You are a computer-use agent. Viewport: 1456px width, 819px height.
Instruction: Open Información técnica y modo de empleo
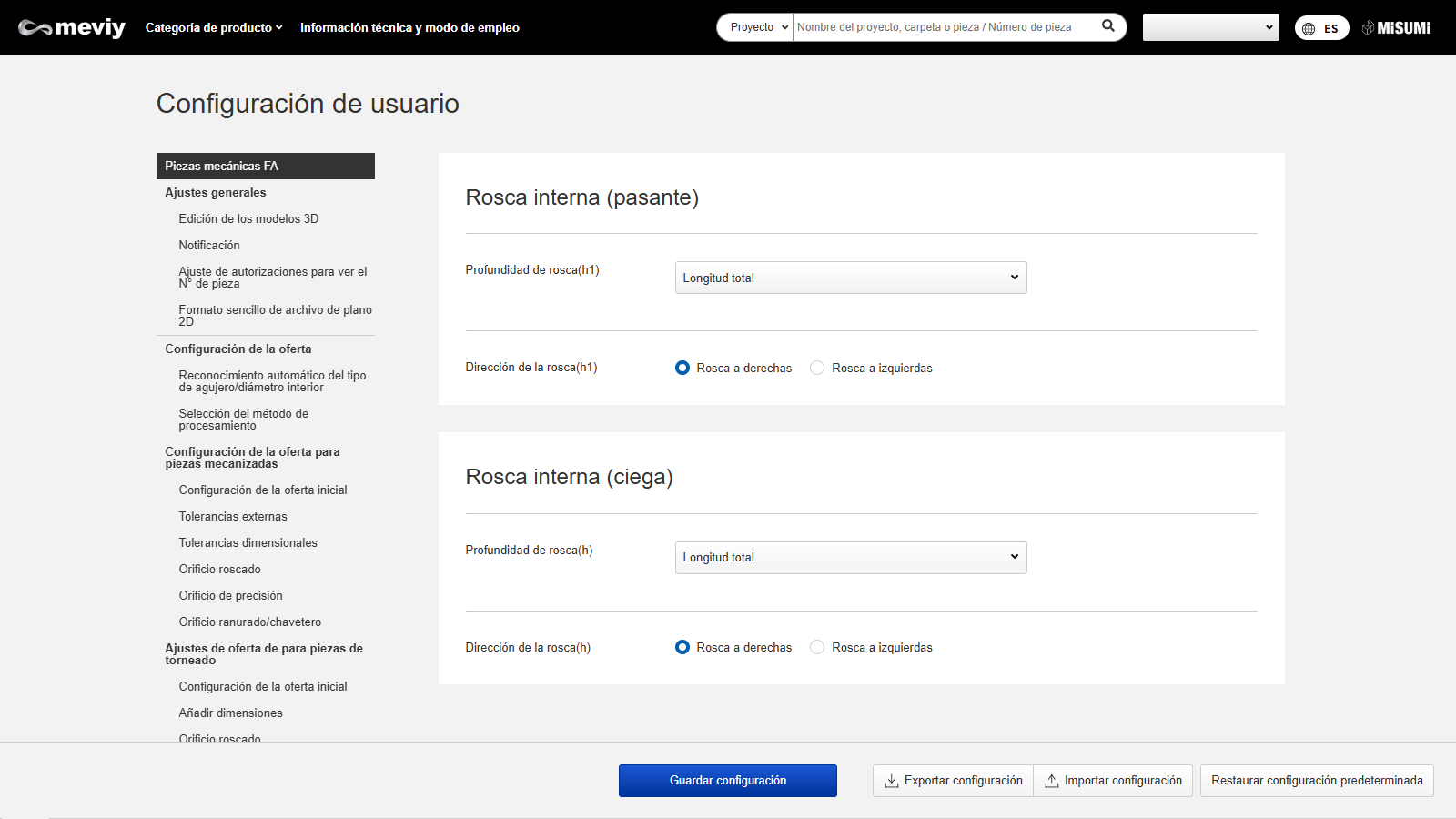click(x=409, y=28)
